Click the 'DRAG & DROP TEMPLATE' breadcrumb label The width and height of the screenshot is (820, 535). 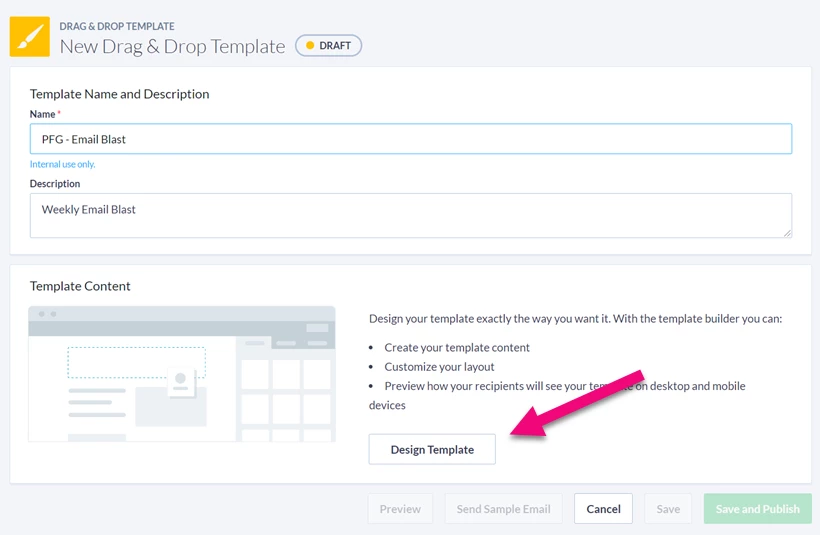tap(117, 26)
